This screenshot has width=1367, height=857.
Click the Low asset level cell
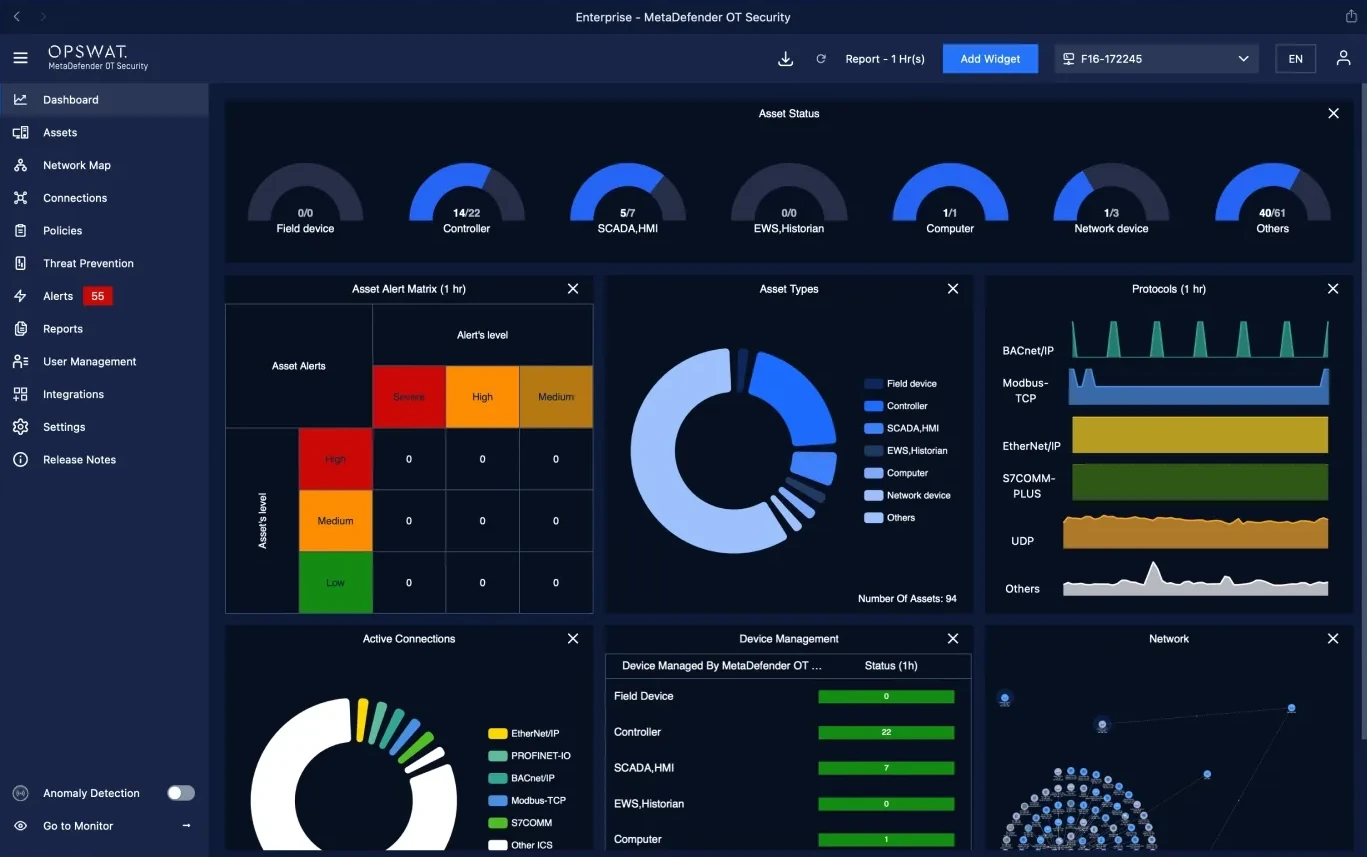pos(335,582)
